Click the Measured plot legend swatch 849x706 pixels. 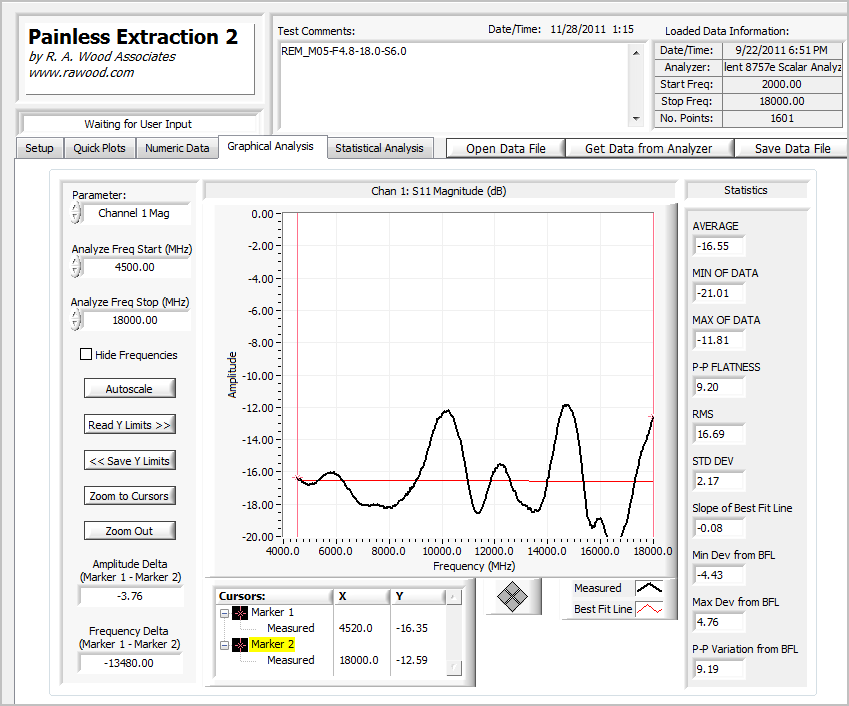click(x=649, y=588)
